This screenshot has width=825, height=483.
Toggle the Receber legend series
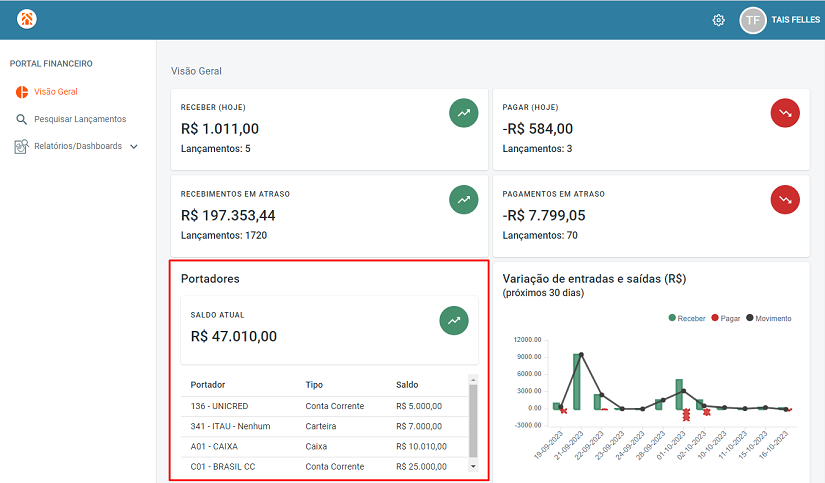coord(686,318)
